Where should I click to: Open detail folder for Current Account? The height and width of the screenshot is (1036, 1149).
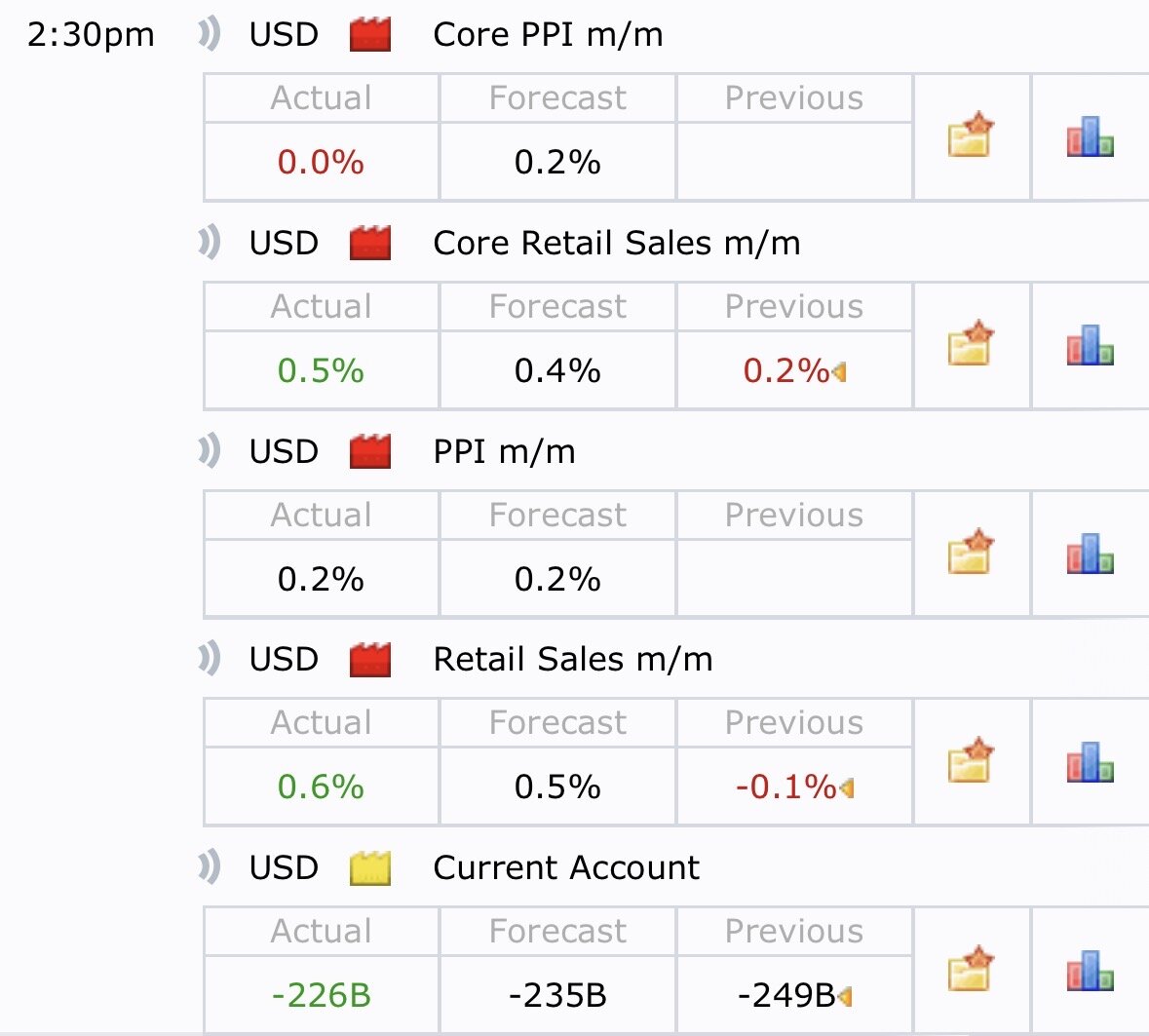970,969
